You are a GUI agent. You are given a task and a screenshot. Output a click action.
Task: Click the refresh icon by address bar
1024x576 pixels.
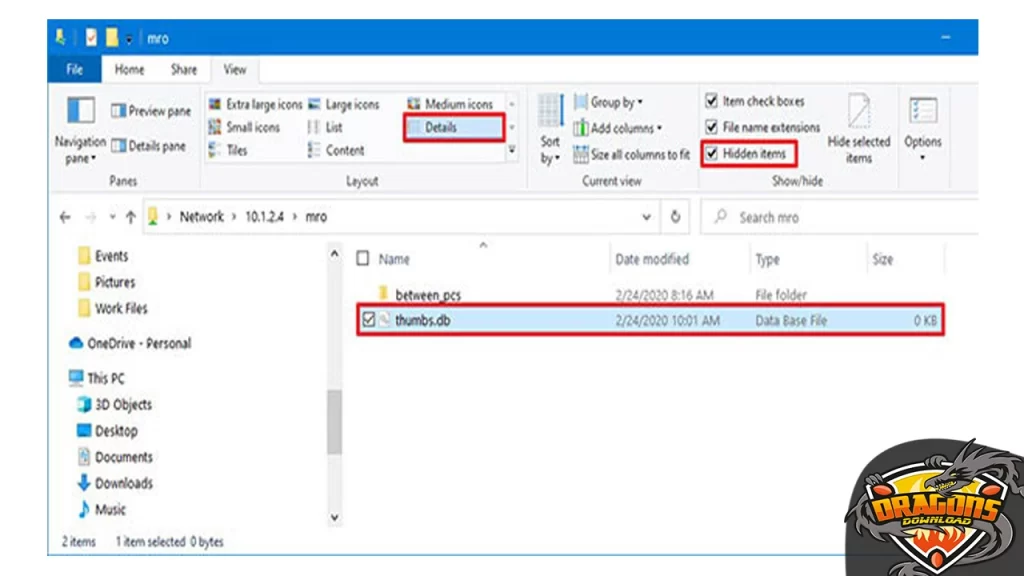[x=676, y=217]
